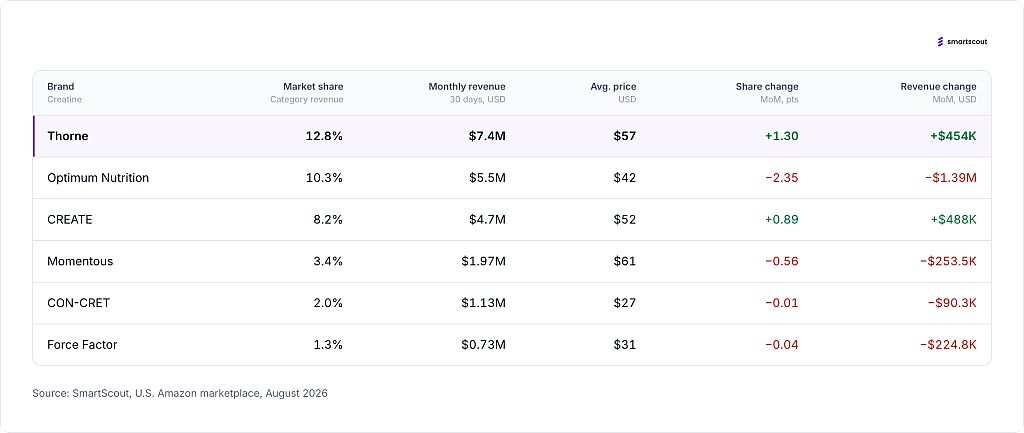Click the +0.89 share change value
The image size is (1024, 433).
tap(782, 219)
